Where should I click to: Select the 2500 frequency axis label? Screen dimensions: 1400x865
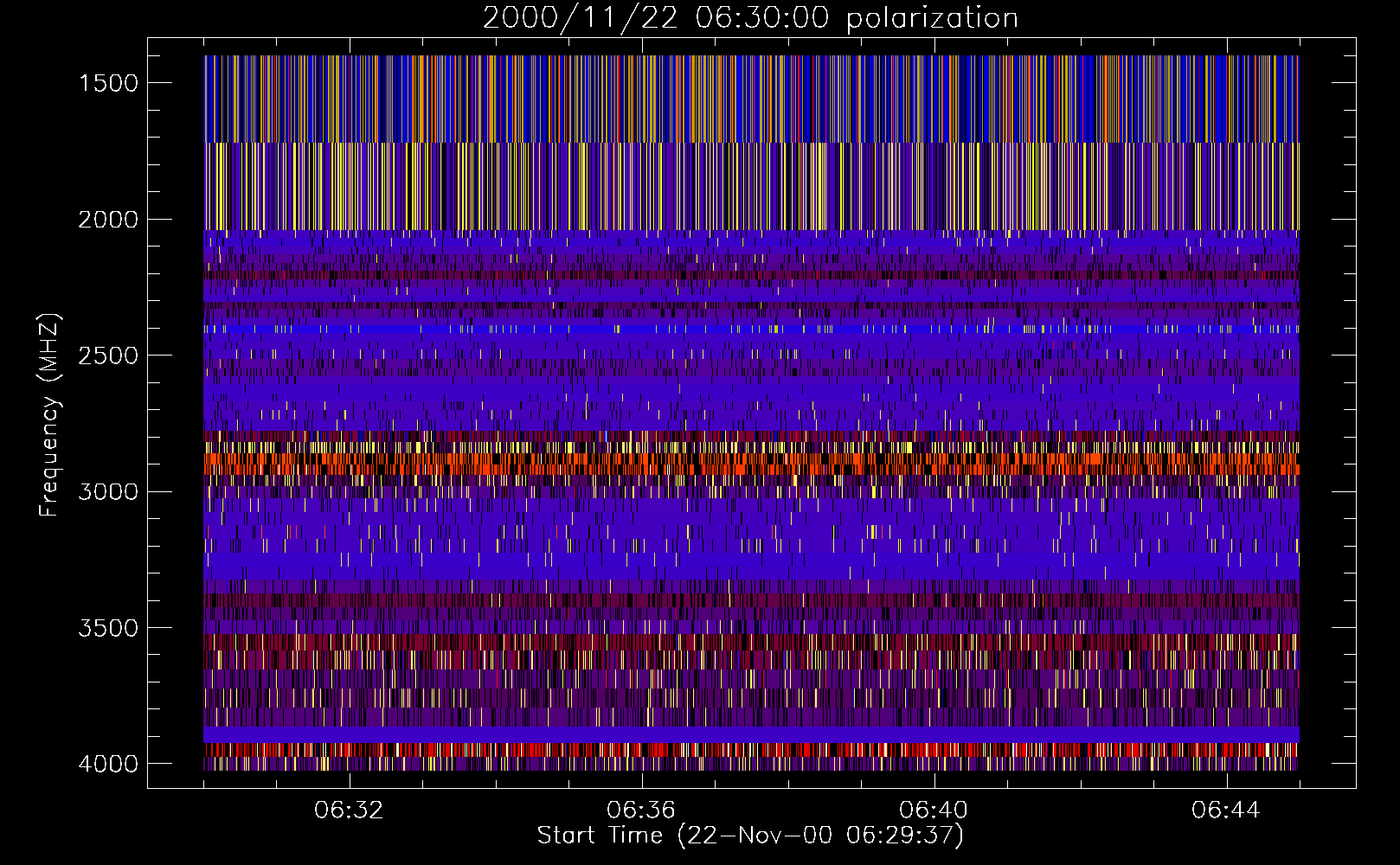108,356
